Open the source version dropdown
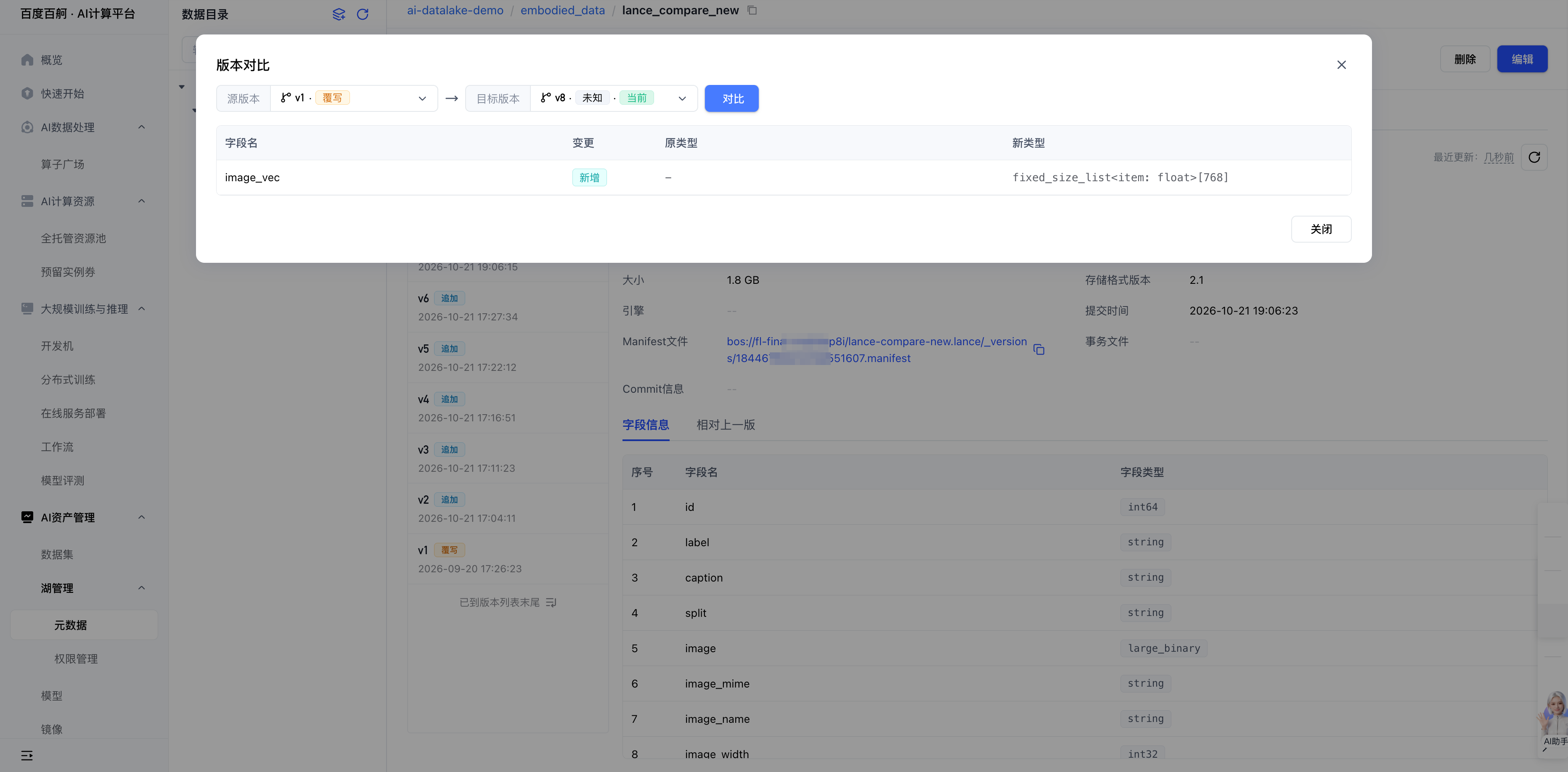 354,98
